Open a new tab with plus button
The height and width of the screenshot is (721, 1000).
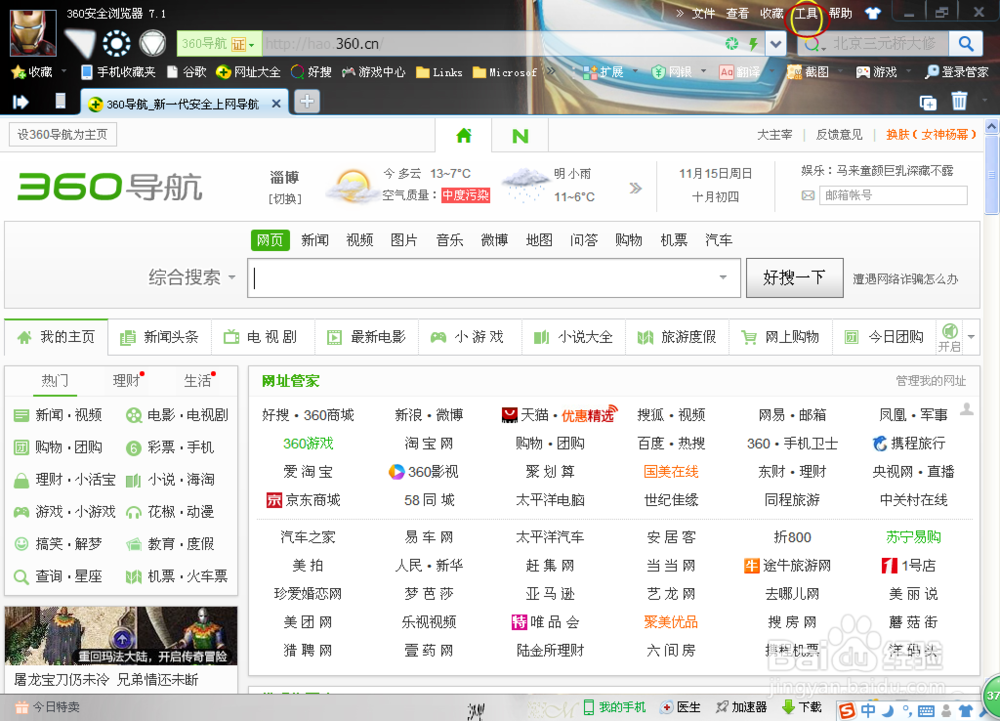pos(307,101)
